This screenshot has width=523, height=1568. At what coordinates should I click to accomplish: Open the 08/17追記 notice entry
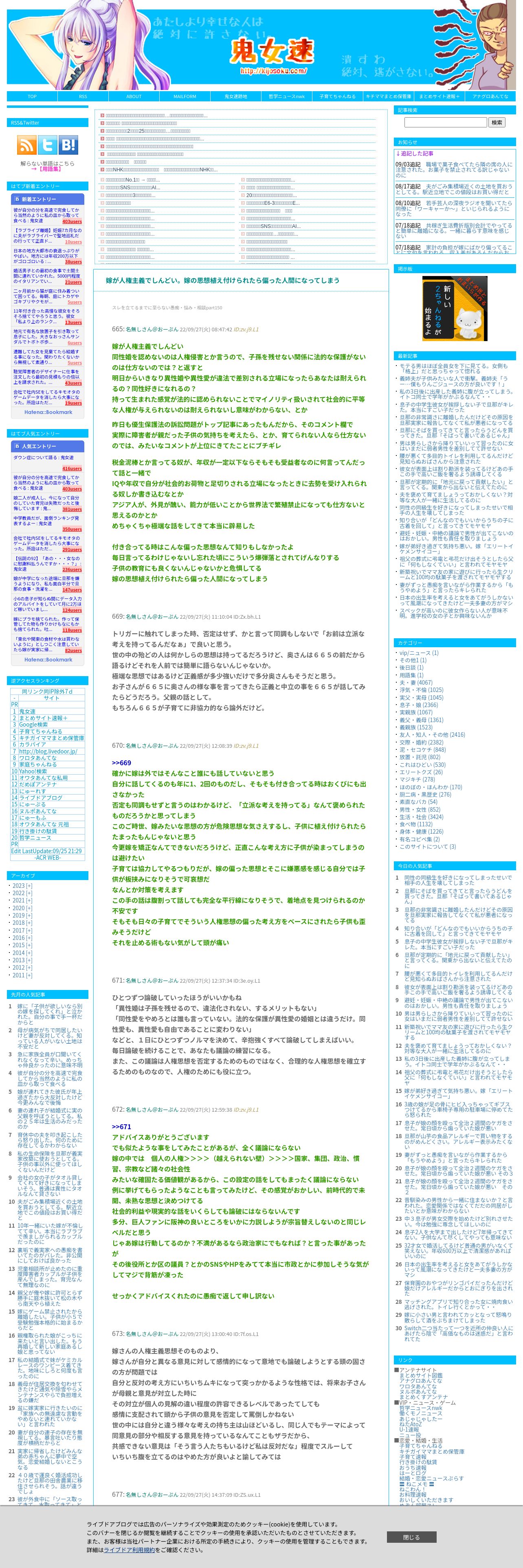click(455, 189)
